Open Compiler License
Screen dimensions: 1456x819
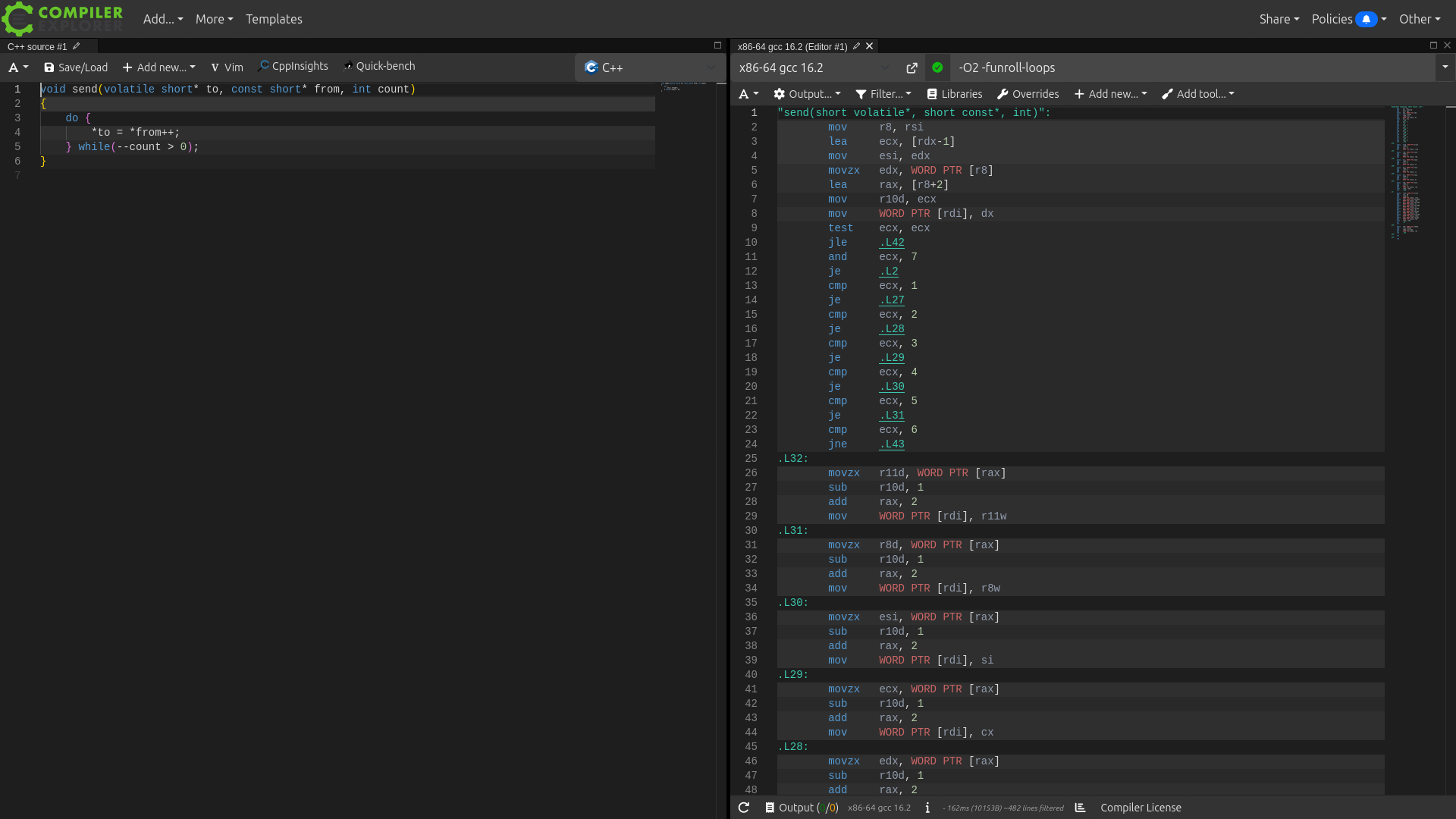click(1141, 808)
